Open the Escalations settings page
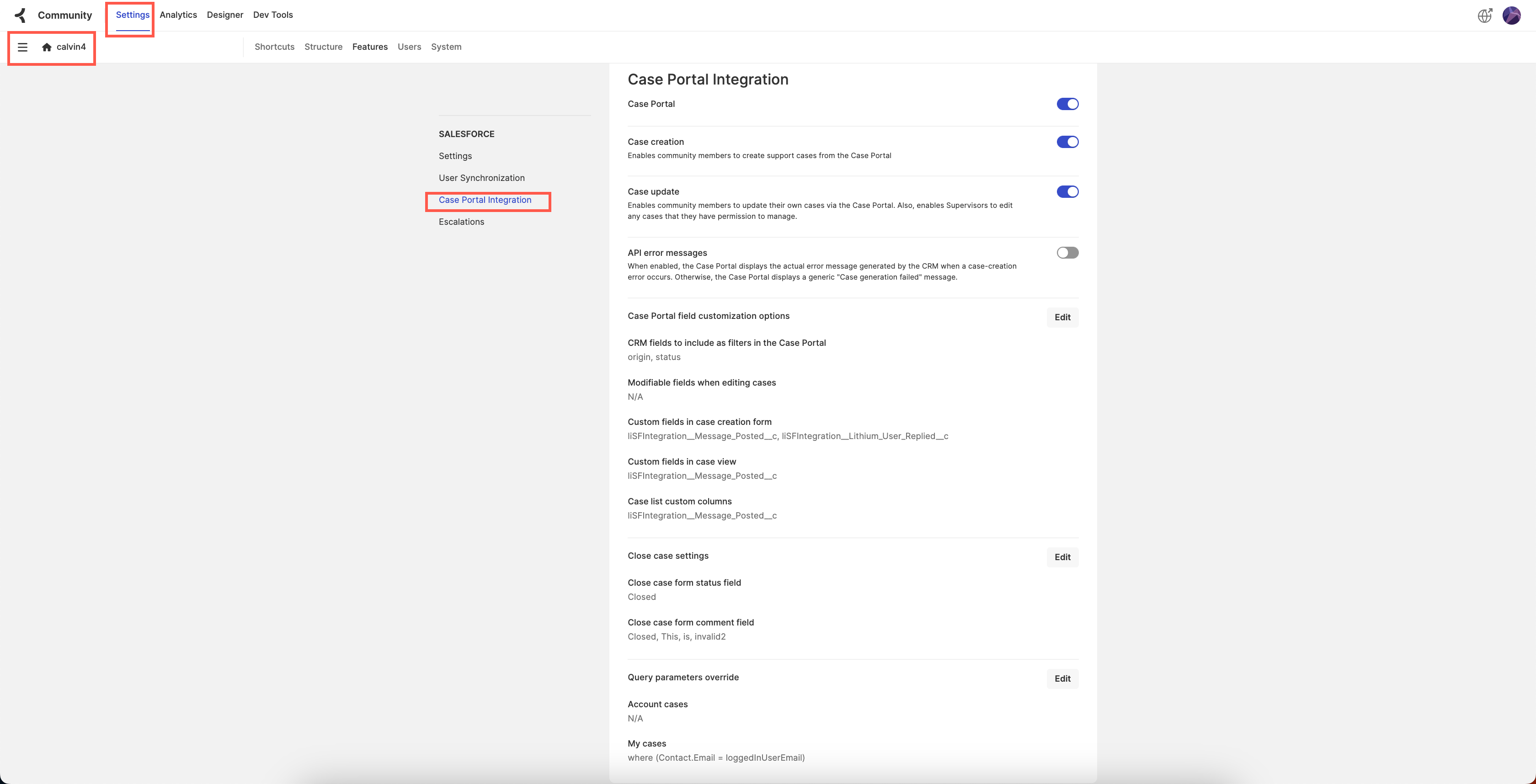The width and height of the screenshot is (1536, 784). coord(461,222)
